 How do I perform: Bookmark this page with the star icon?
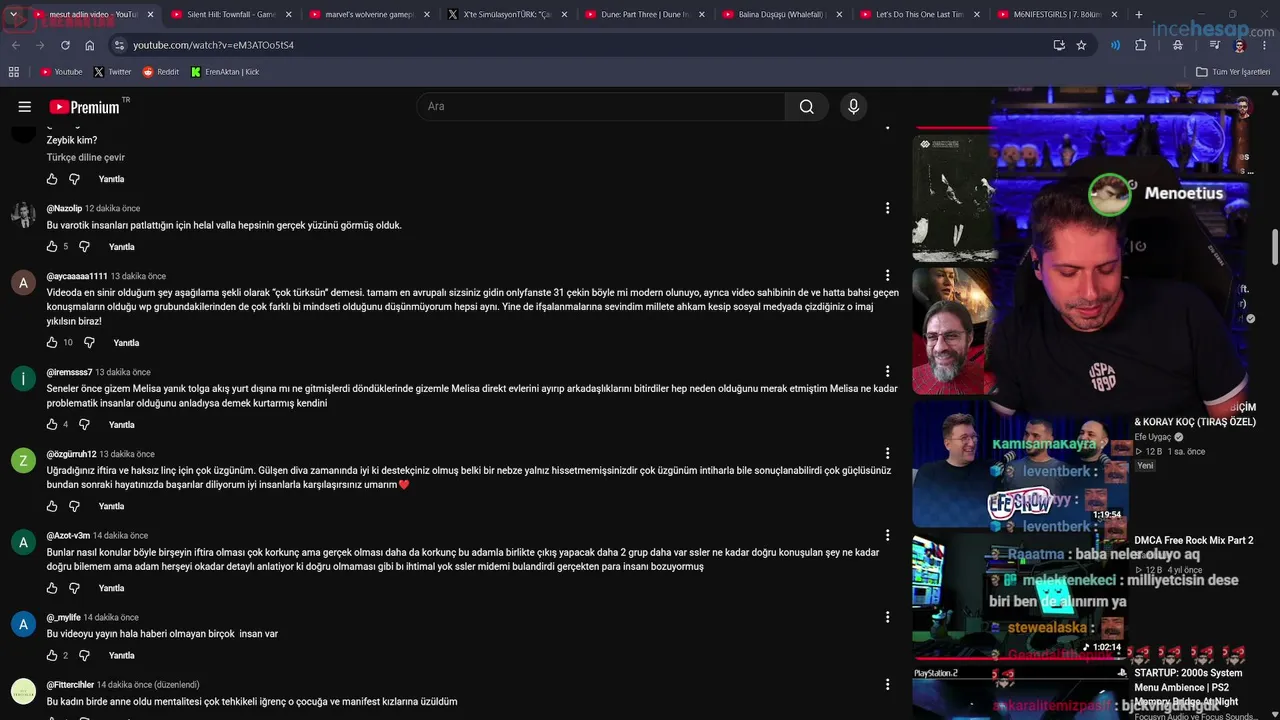click(1081, 45)
